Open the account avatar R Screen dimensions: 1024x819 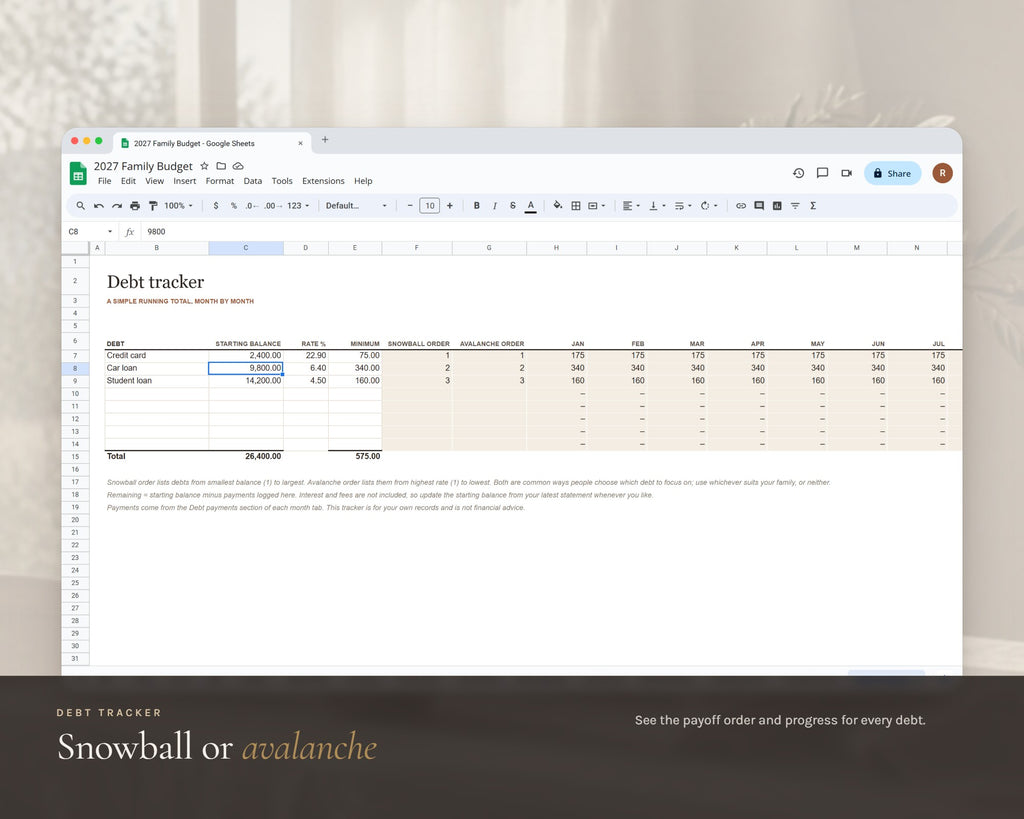942,173
